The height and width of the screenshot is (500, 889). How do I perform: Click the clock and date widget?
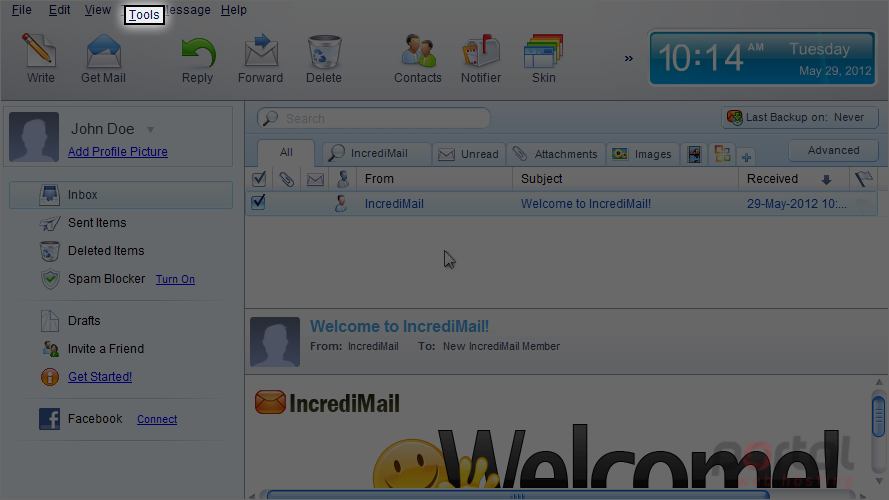(763, 58)
